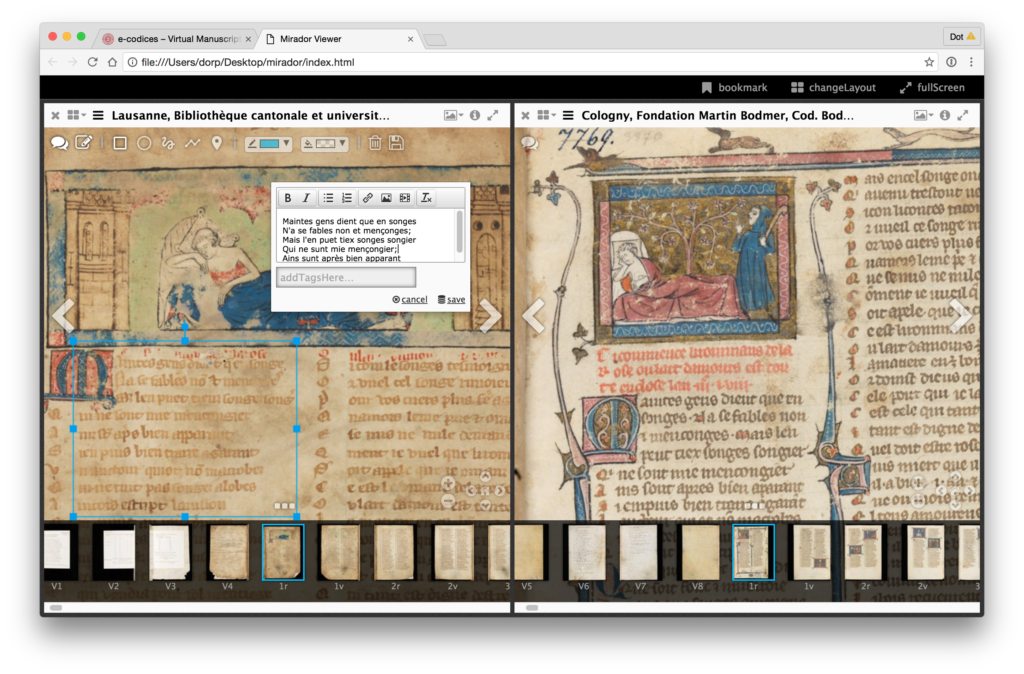Apply bold formatting in annotation editor
This screenshot has width=1024, height=674.
(x=287, y=198)
